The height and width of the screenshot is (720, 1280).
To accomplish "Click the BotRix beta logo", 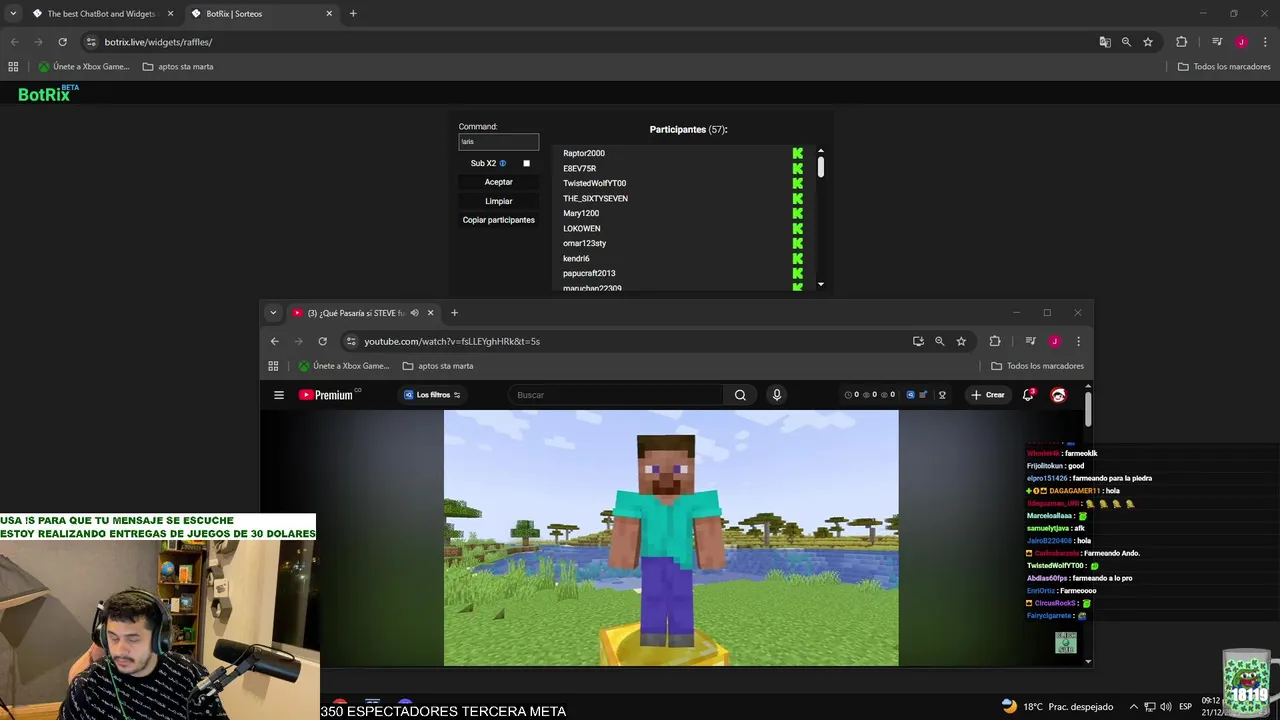I will (48, 94).
